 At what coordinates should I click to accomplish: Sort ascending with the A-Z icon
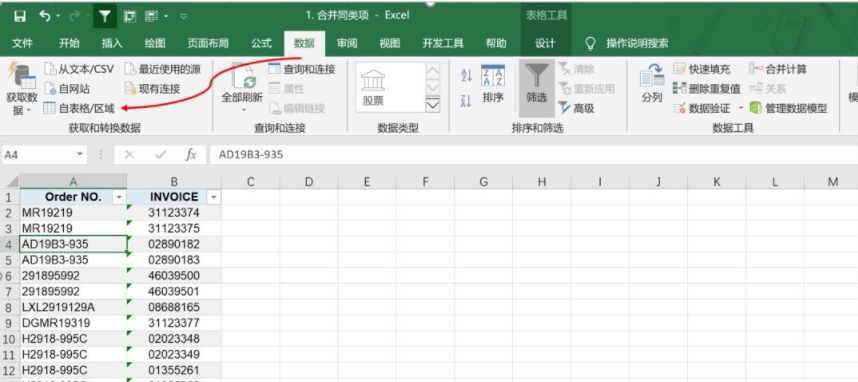coord(467,75)
